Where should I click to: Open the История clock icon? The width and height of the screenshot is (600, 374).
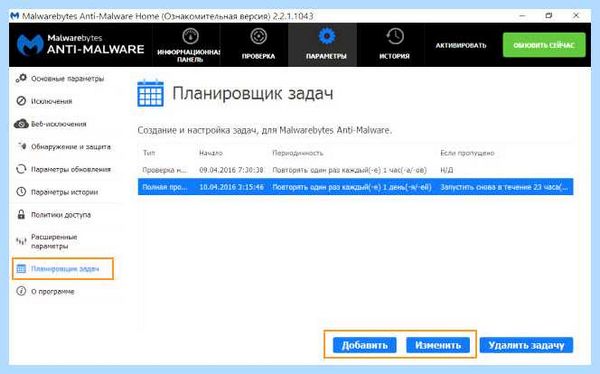tap(395, 36)
